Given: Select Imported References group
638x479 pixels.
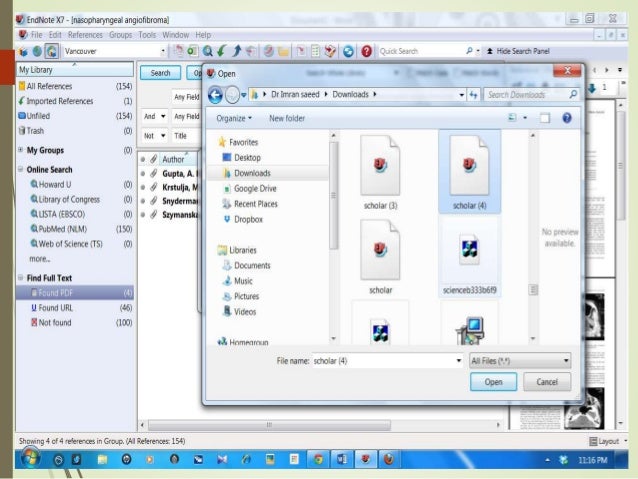Looking at the screenshot, I should click(x=75, y=101).
